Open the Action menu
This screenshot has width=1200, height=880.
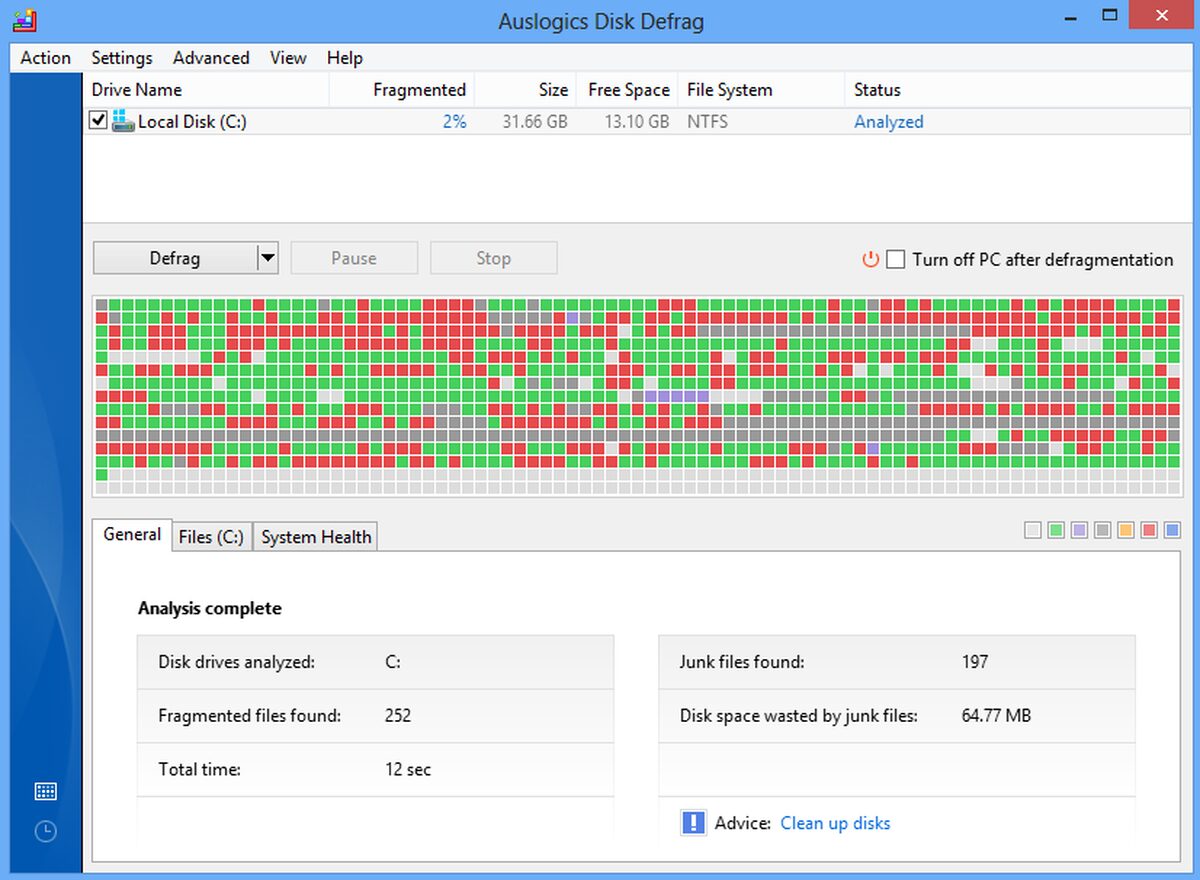tap(45, 58)
